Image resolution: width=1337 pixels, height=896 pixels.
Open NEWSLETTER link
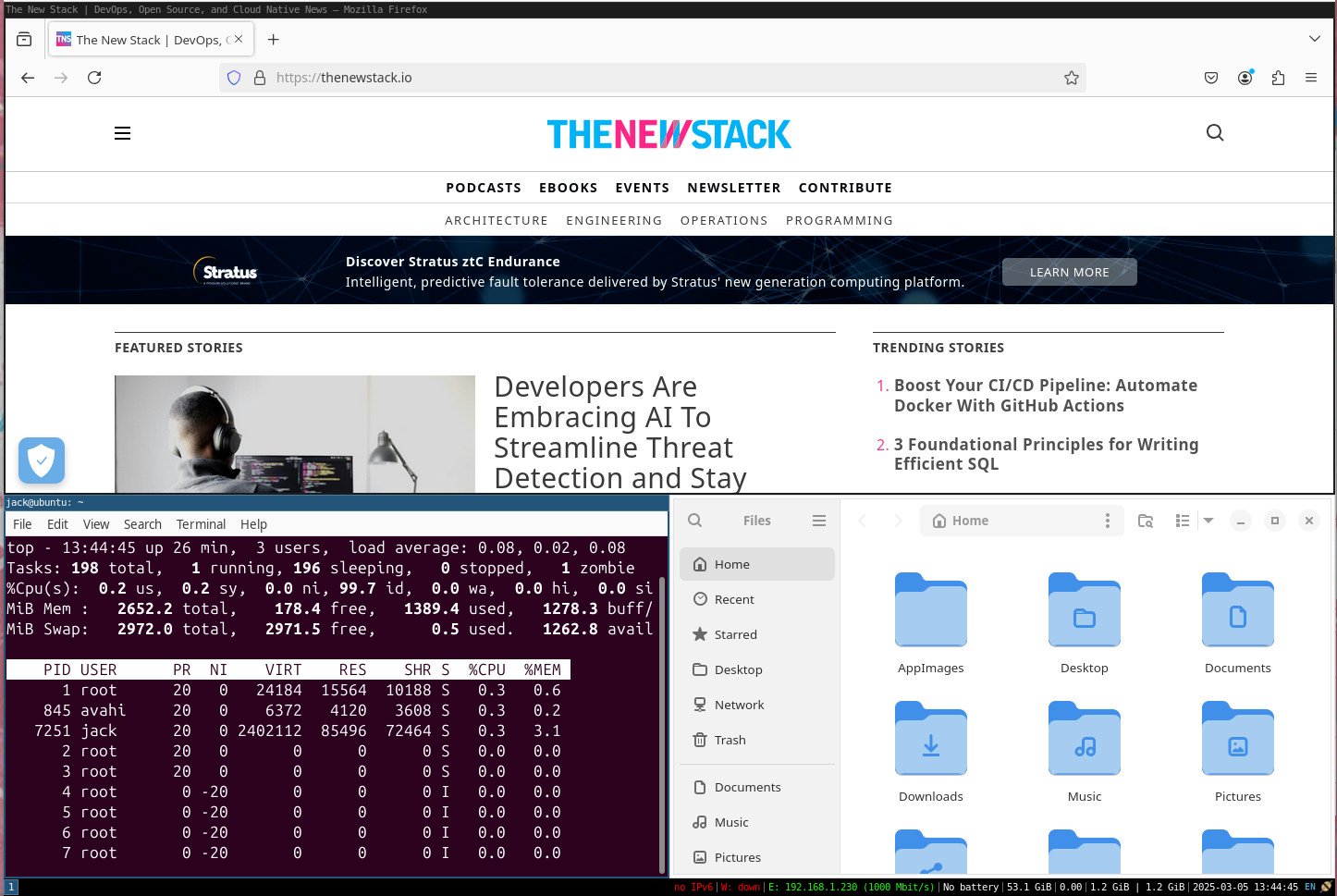tap(734, 188)
